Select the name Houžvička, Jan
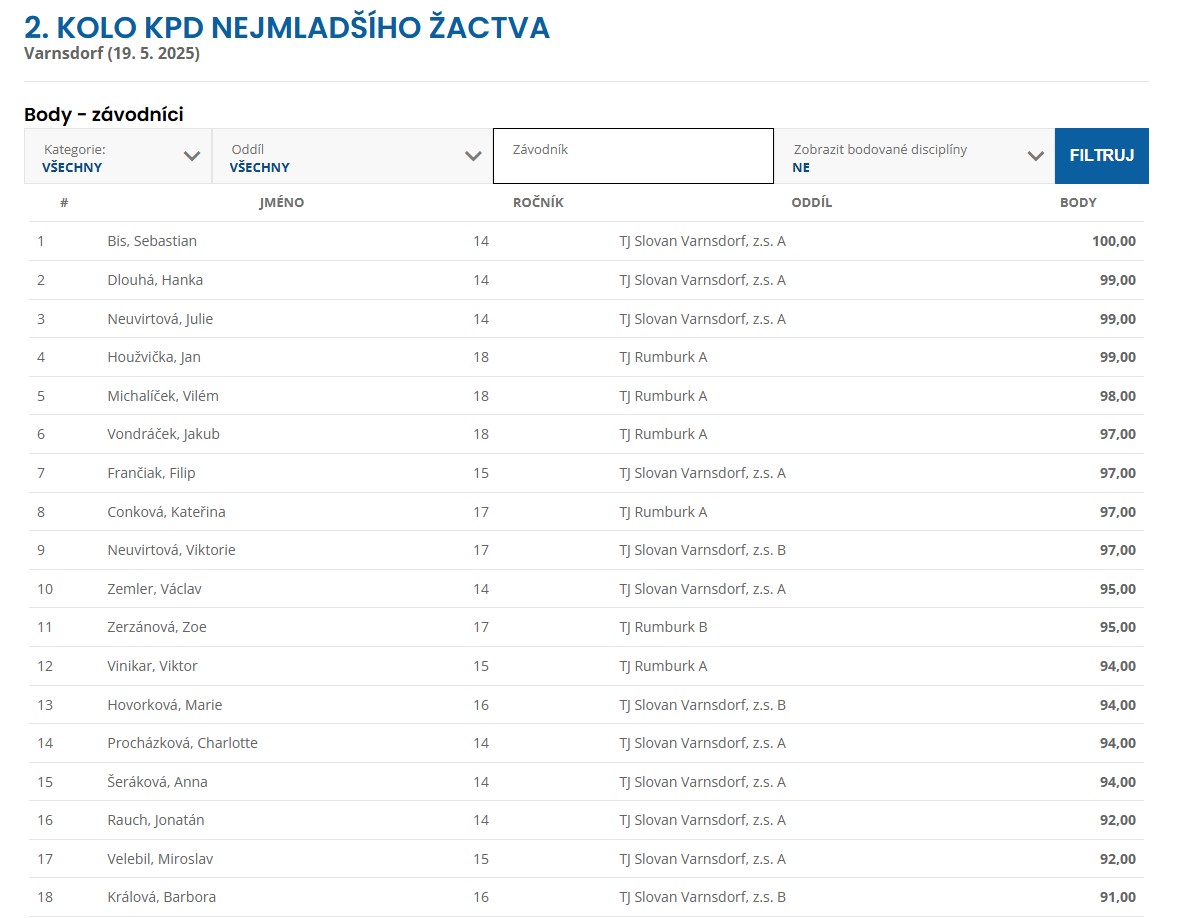1185x918 pixels. (x=154, y=357)
